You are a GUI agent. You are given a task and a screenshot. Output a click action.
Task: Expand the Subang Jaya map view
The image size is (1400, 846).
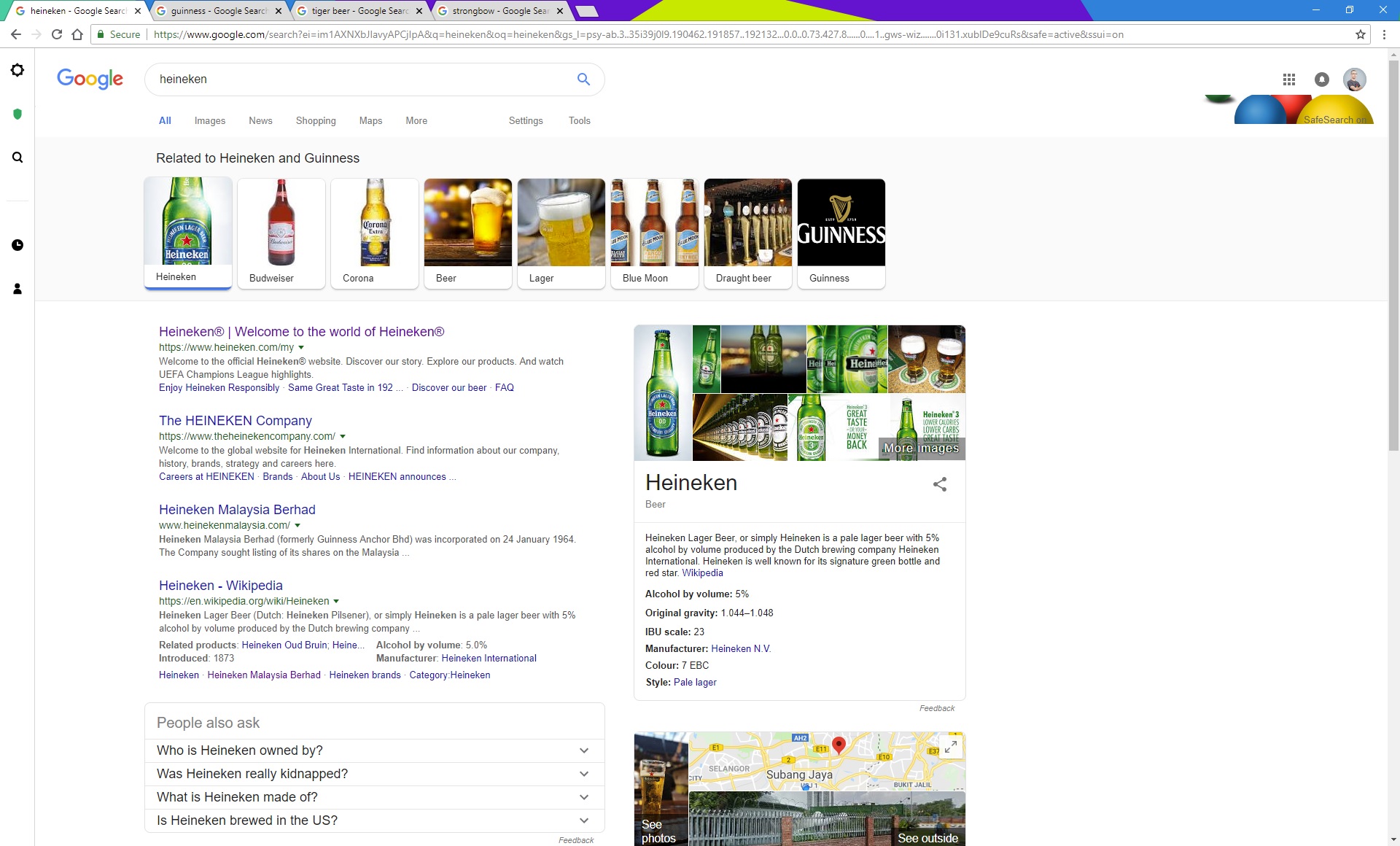click(951, 747)
